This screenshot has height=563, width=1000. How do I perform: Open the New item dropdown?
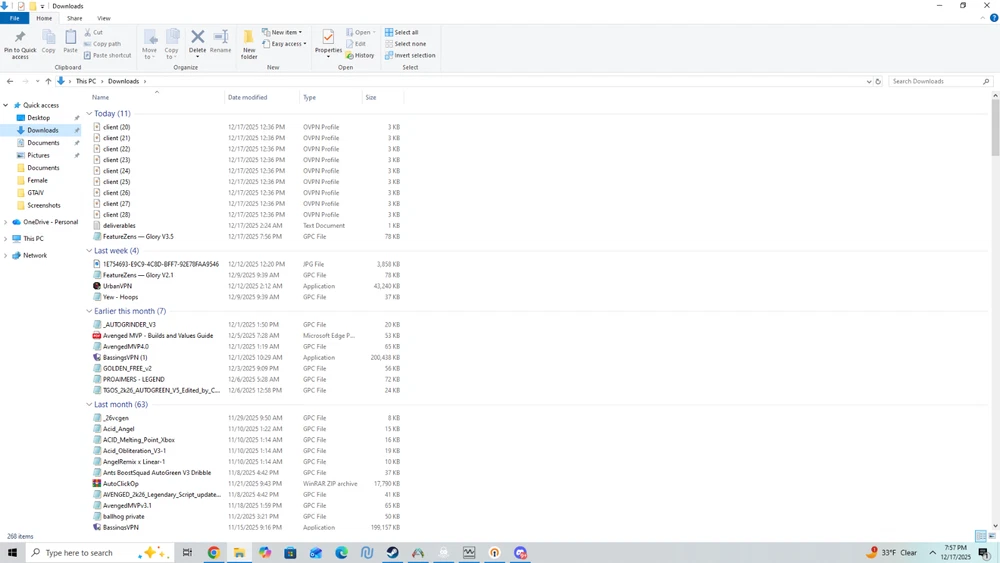(x=282, y=32)
